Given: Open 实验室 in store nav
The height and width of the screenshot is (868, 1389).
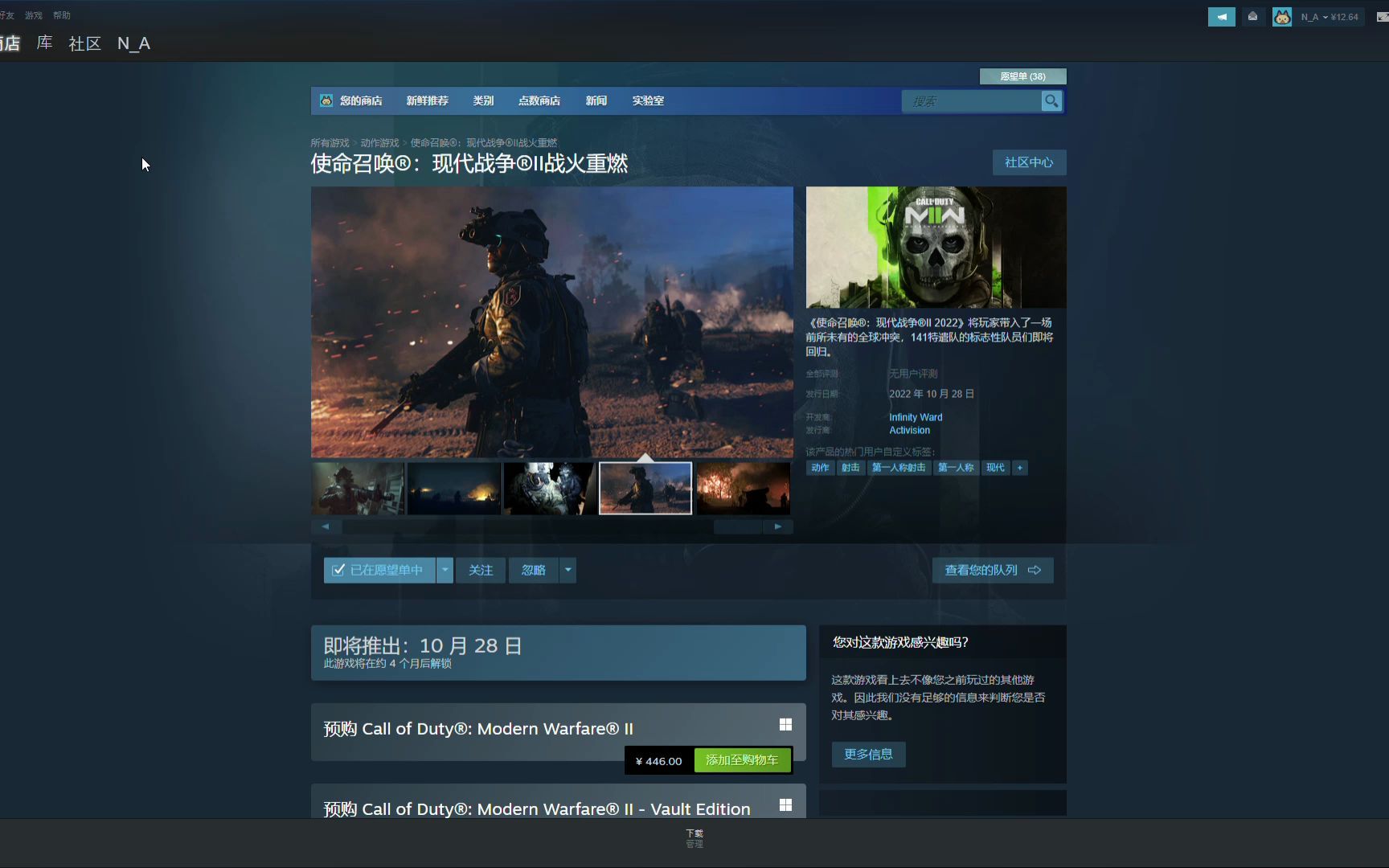Looking at the screenshot, I should pos(648,100).
